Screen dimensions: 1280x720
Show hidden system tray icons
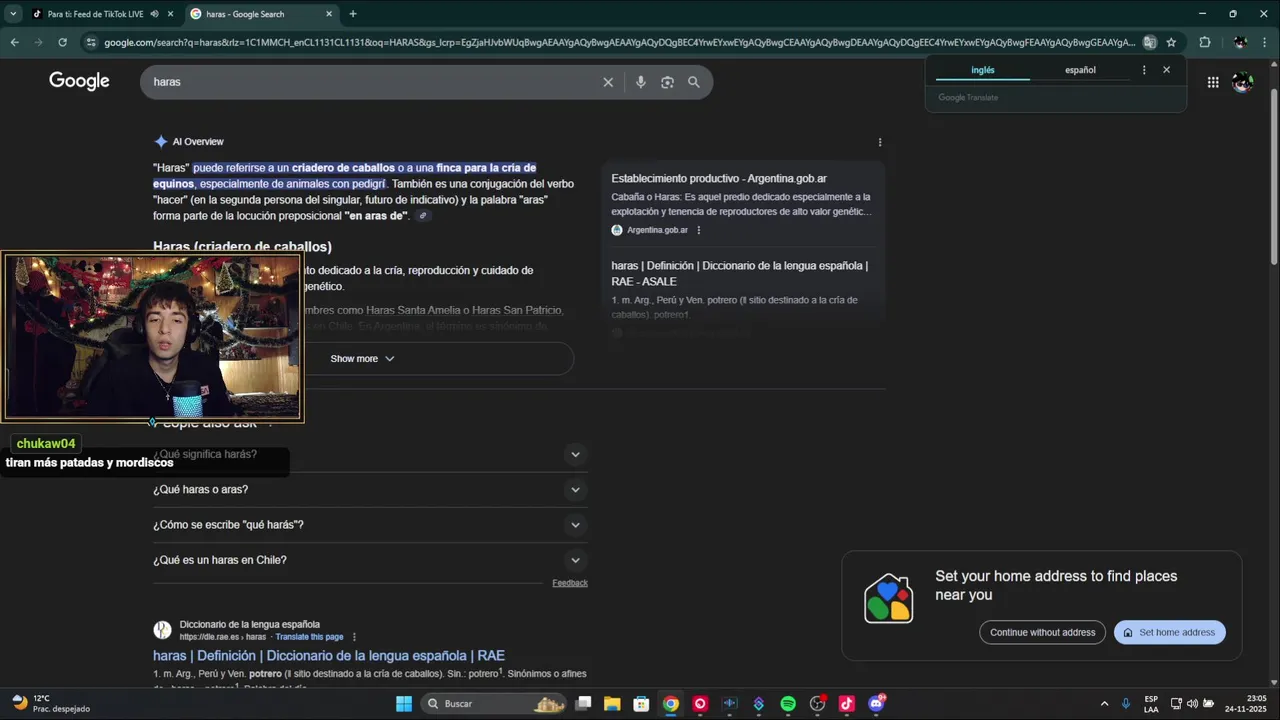tap(1104, 704)
